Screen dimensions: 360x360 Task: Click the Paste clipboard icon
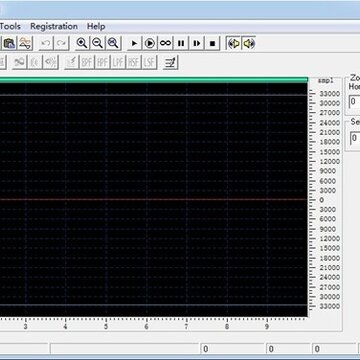pos(9,43)
